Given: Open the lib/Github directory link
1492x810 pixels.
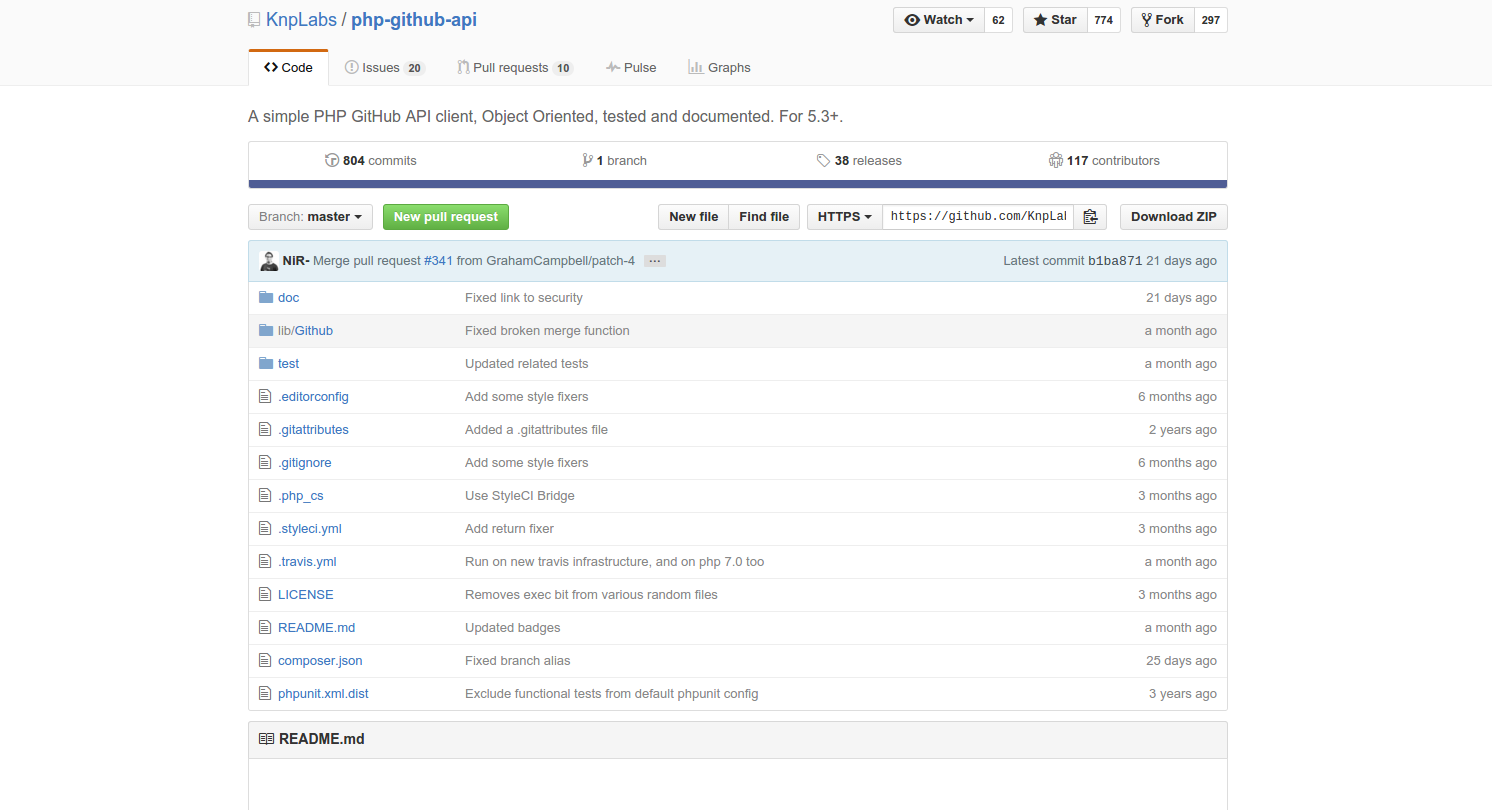Looking at the screenshot, I should (x=305, y=330).
